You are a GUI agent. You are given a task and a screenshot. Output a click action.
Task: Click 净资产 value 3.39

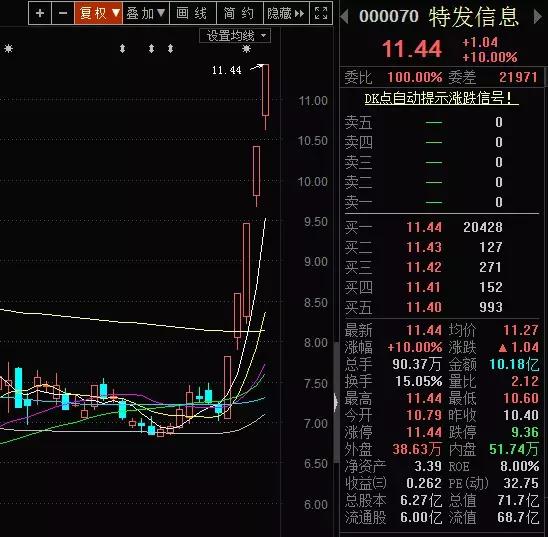(x=428, y=466)
